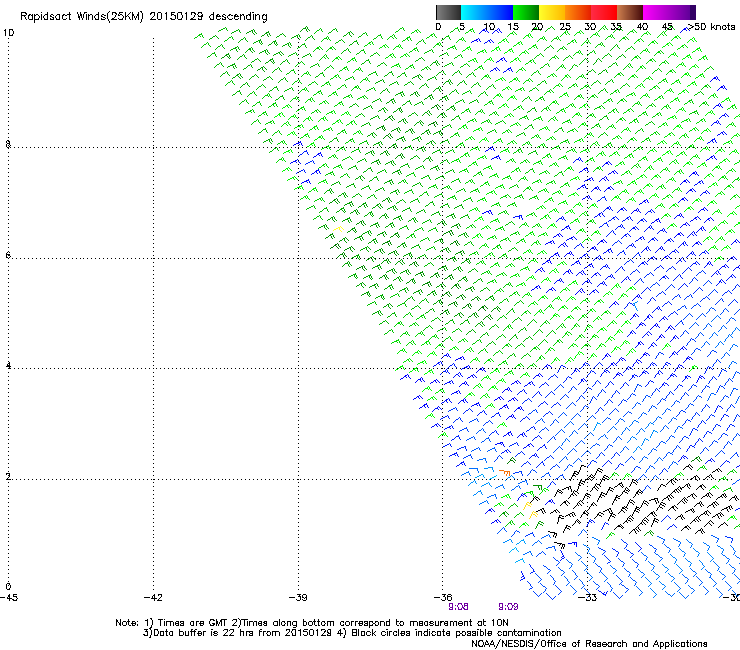Click the red 30-35 knots color swatch

pos(604,12)
